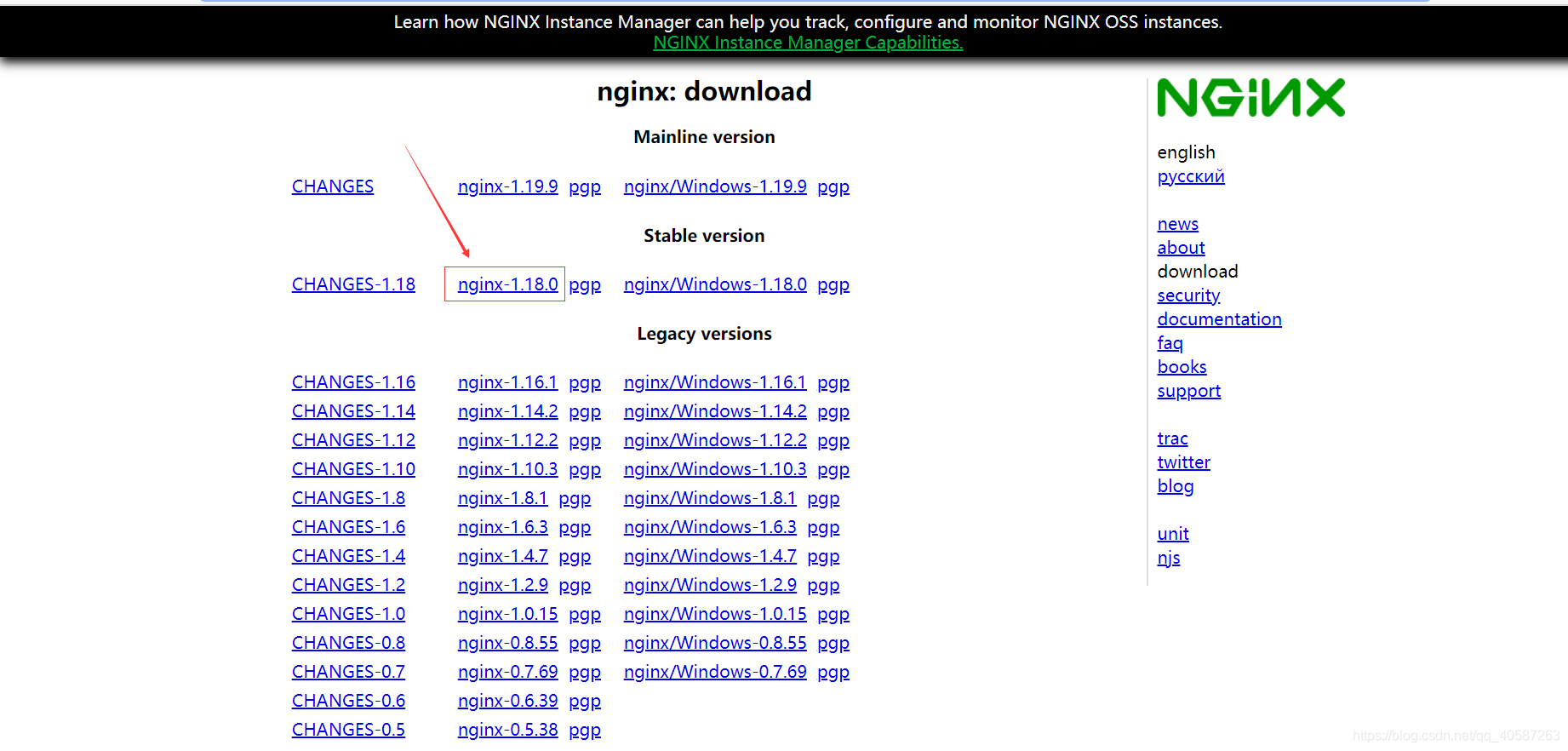
Task: Download nginx-1.18.0 stable source
Action: pos(508,284)
